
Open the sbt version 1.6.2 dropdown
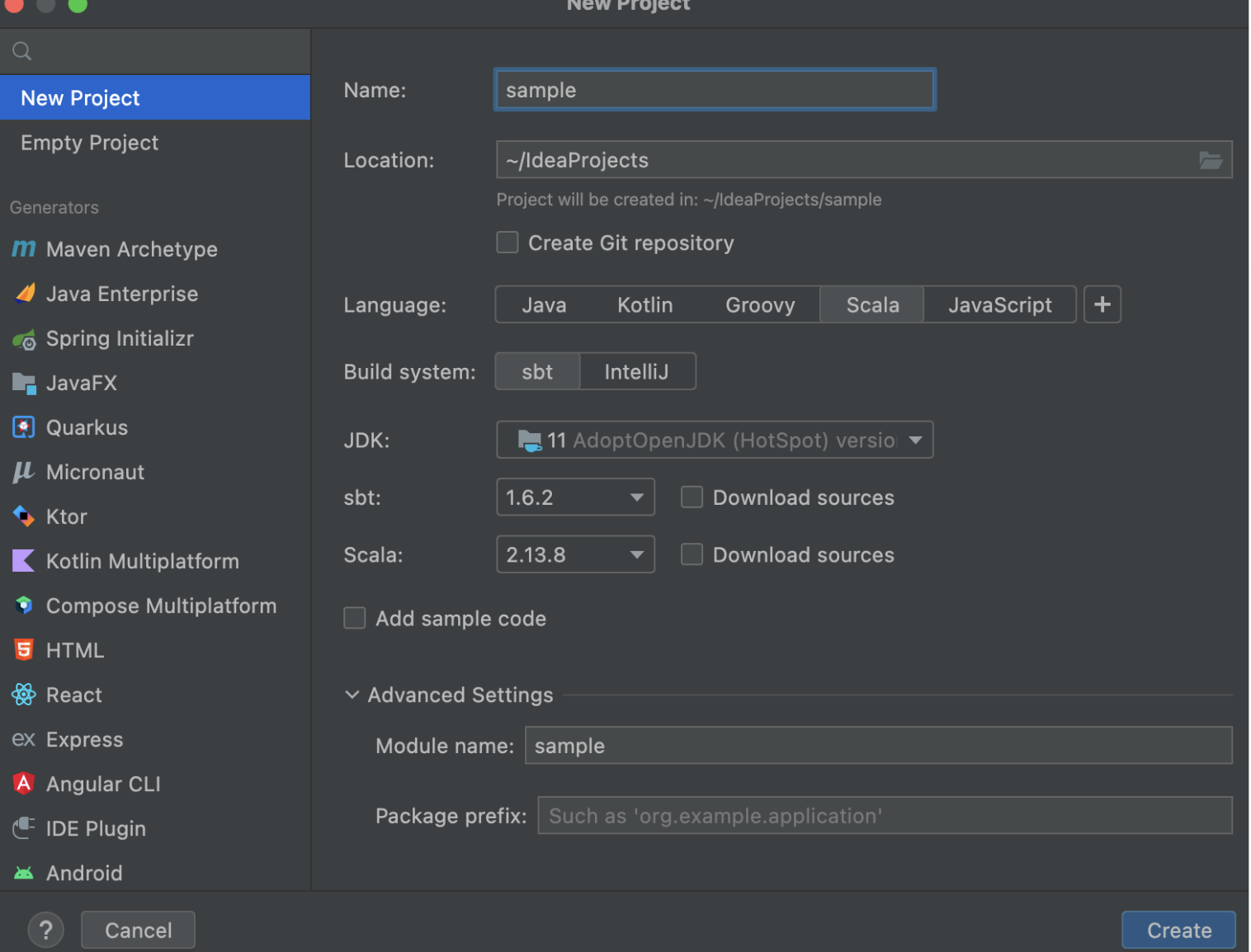[575, 497]
